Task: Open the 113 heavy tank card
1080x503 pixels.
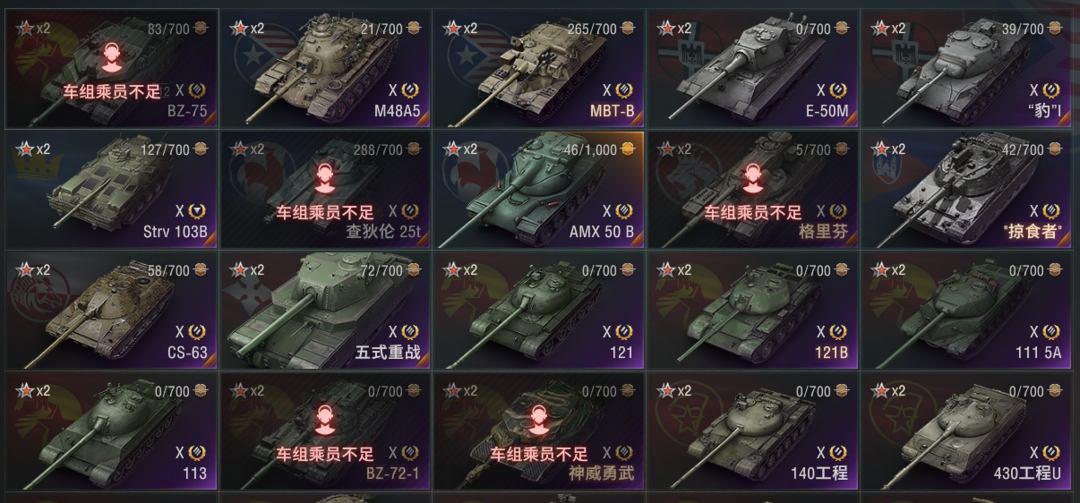Action: point(112,431)
